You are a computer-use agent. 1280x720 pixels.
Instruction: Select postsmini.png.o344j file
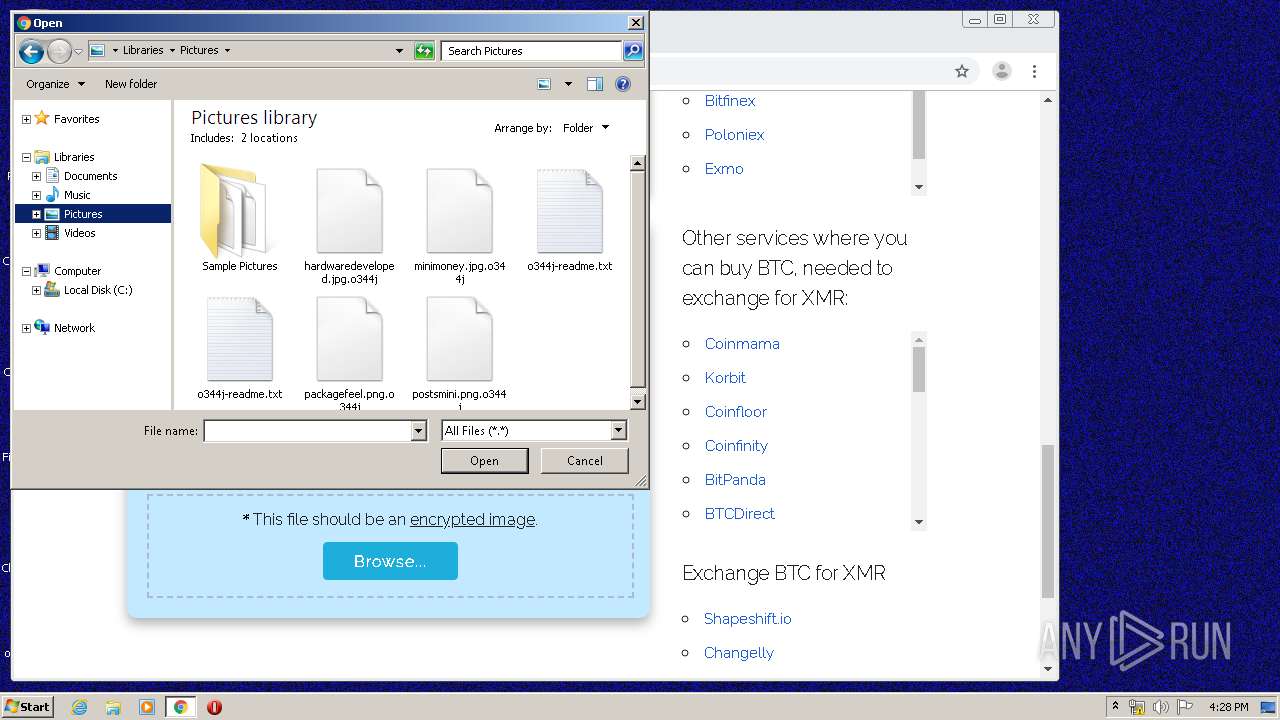tap(460, 353)
